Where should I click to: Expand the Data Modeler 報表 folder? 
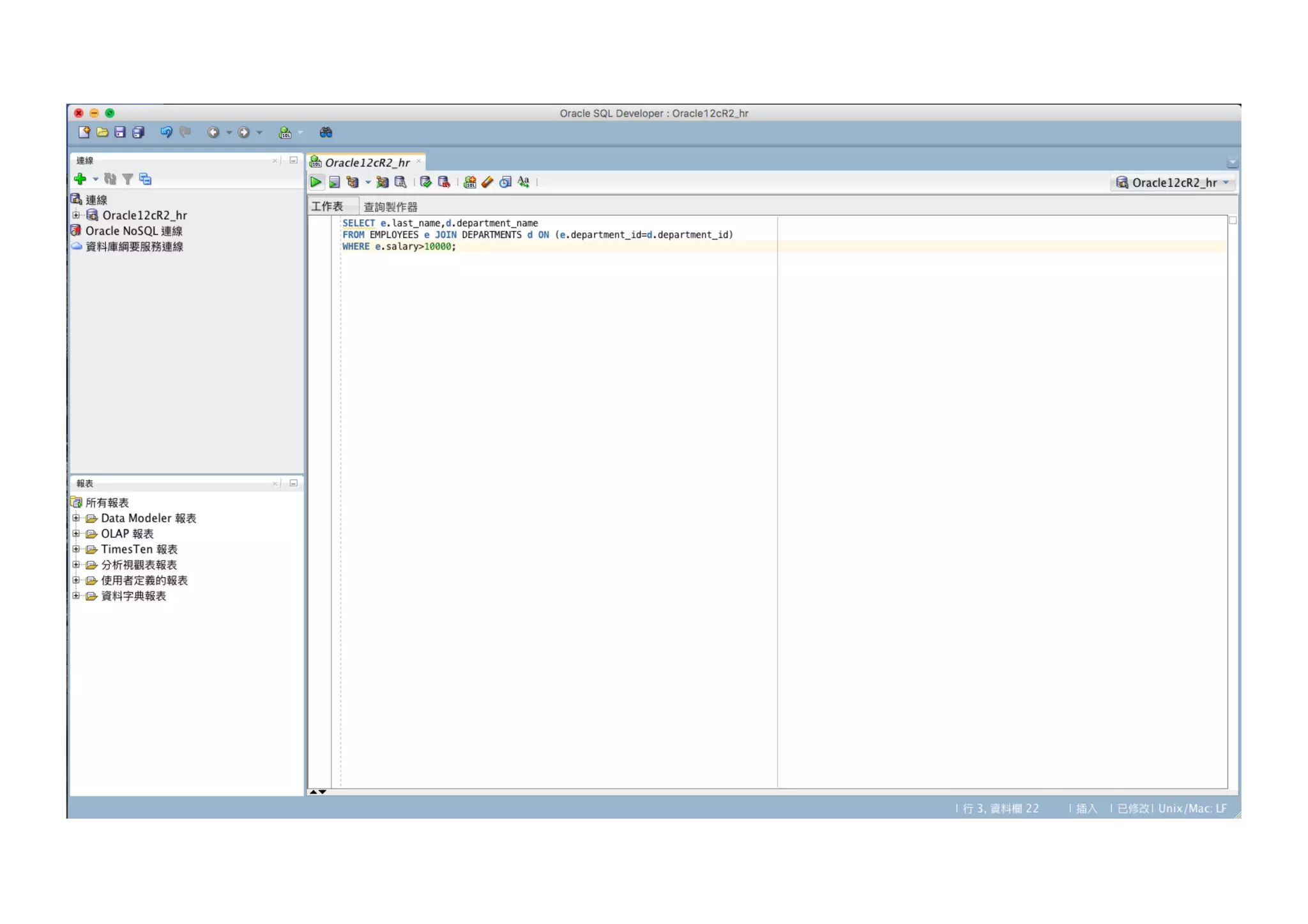coord(76,518)
